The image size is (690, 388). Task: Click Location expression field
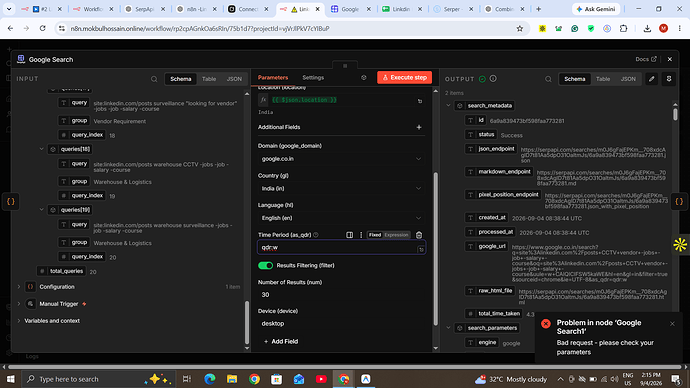click(x=341, y=100)
